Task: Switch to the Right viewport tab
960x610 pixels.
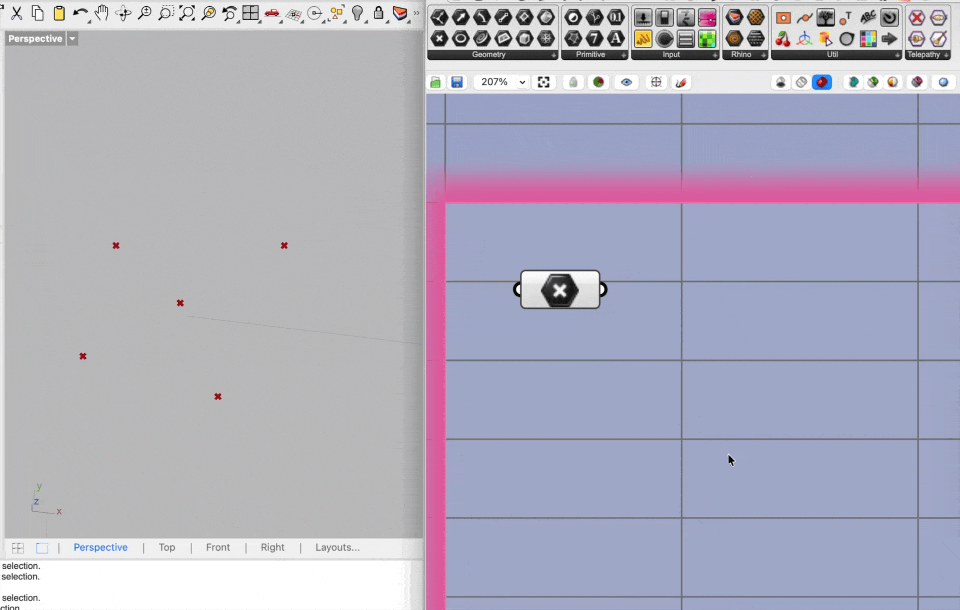Action: [x=272, y=548]
